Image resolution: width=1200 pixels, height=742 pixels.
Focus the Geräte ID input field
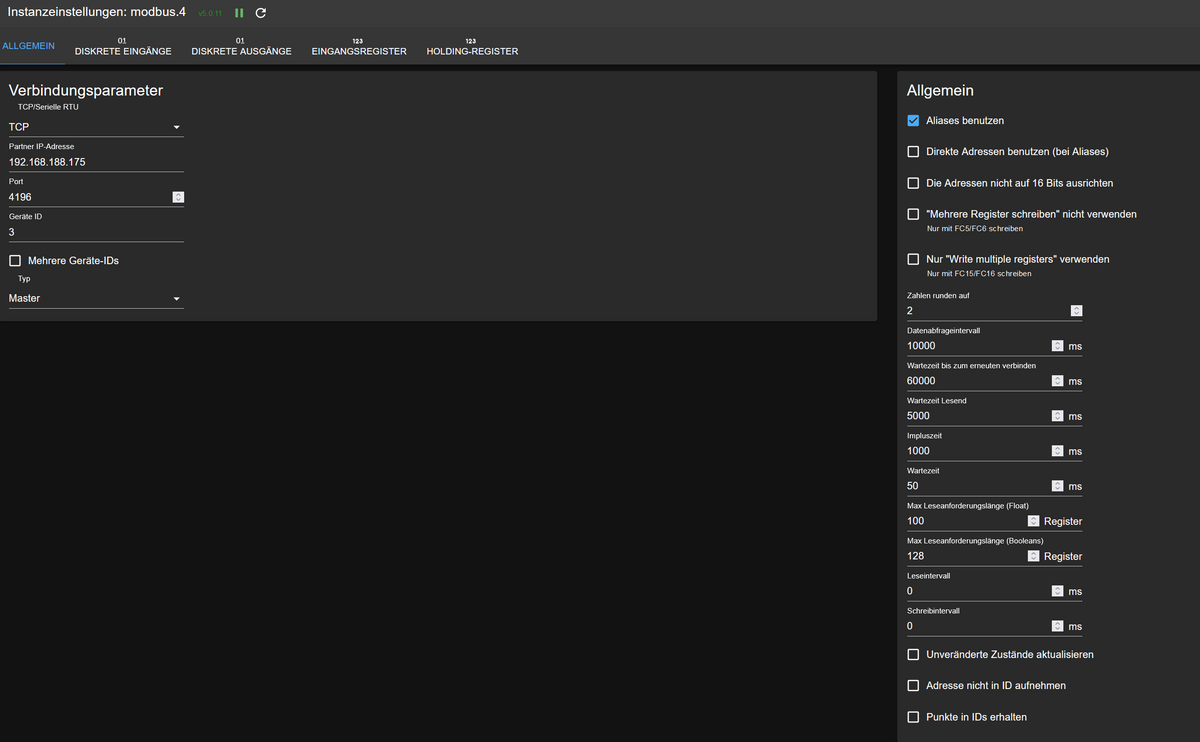(x=95, y=232)
